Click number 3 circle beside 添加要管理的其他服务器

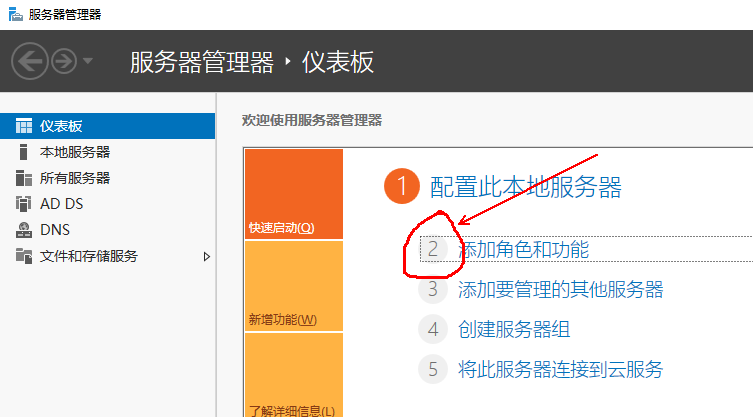pos(433,289)
